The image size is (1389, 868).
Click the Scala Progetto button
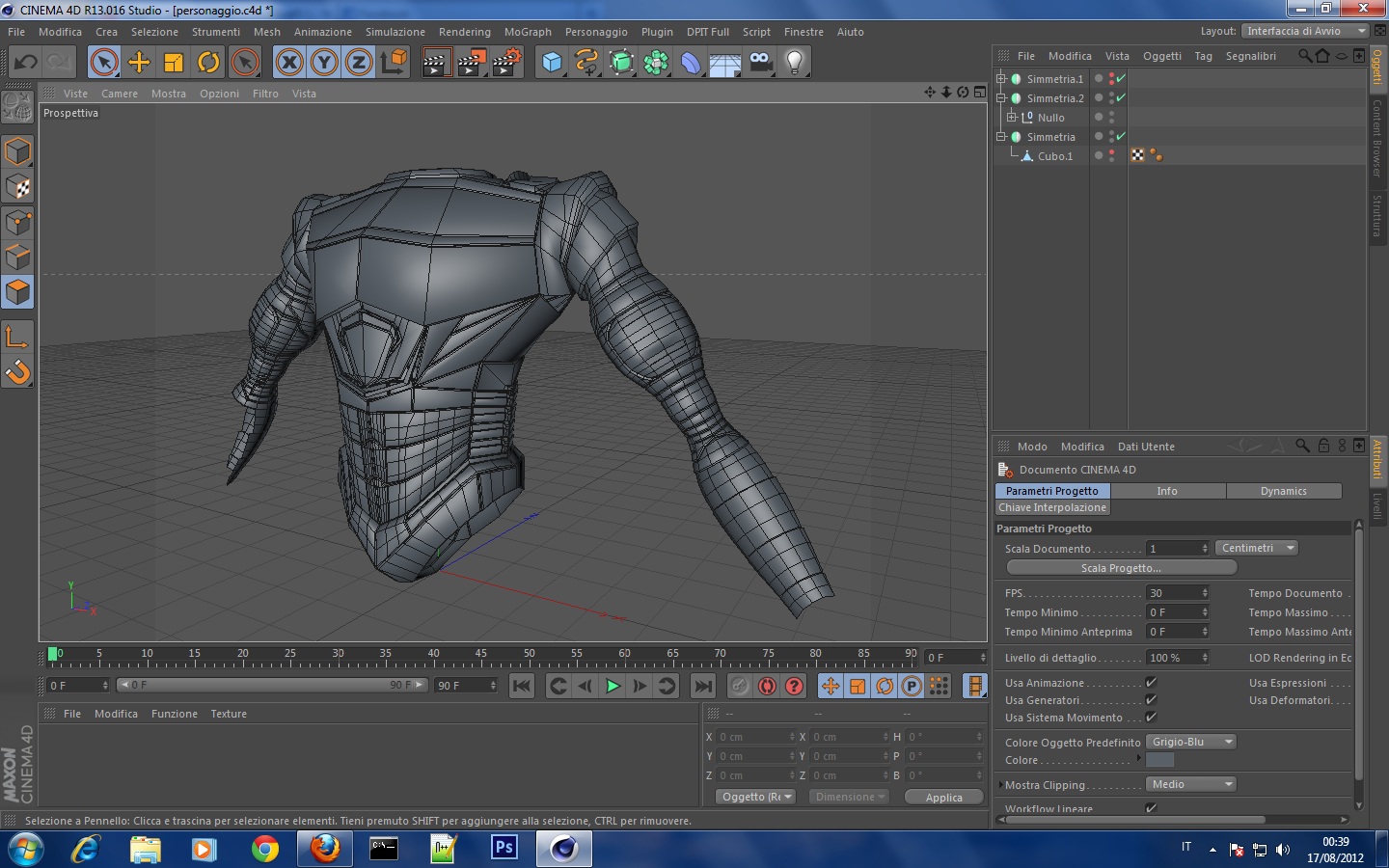1120,568
